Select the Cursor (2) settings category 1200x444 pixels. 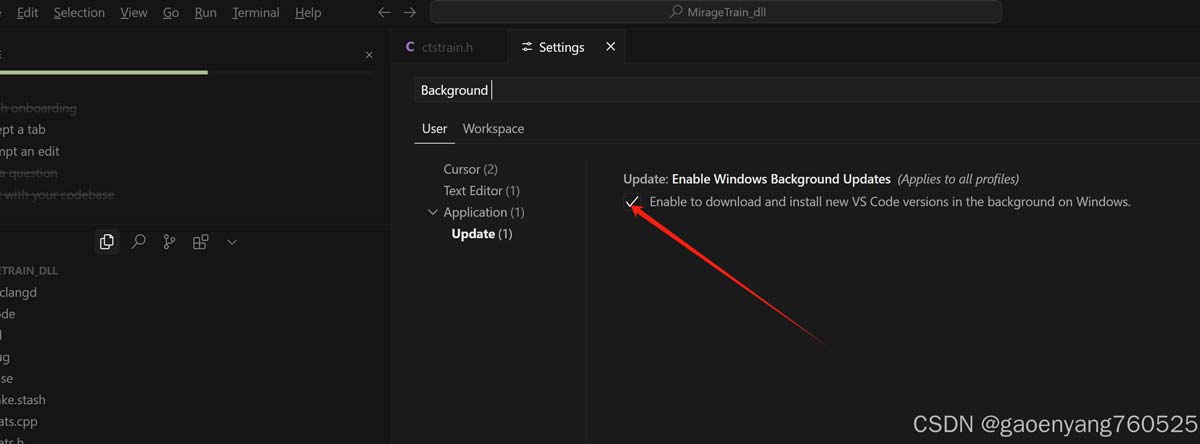pos(470,169)
